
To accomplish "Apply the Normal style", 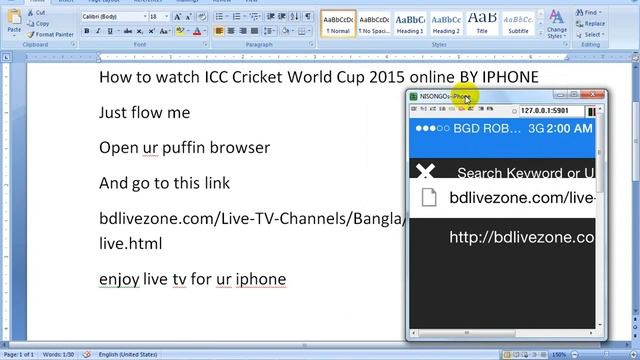I will (x=338, y=24).
